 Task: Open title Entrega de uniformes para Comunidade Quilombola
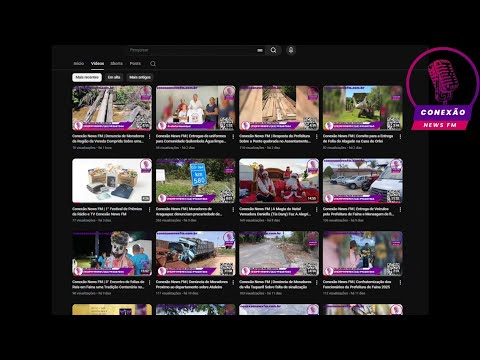pyautogui.click(x=191, y=139)
